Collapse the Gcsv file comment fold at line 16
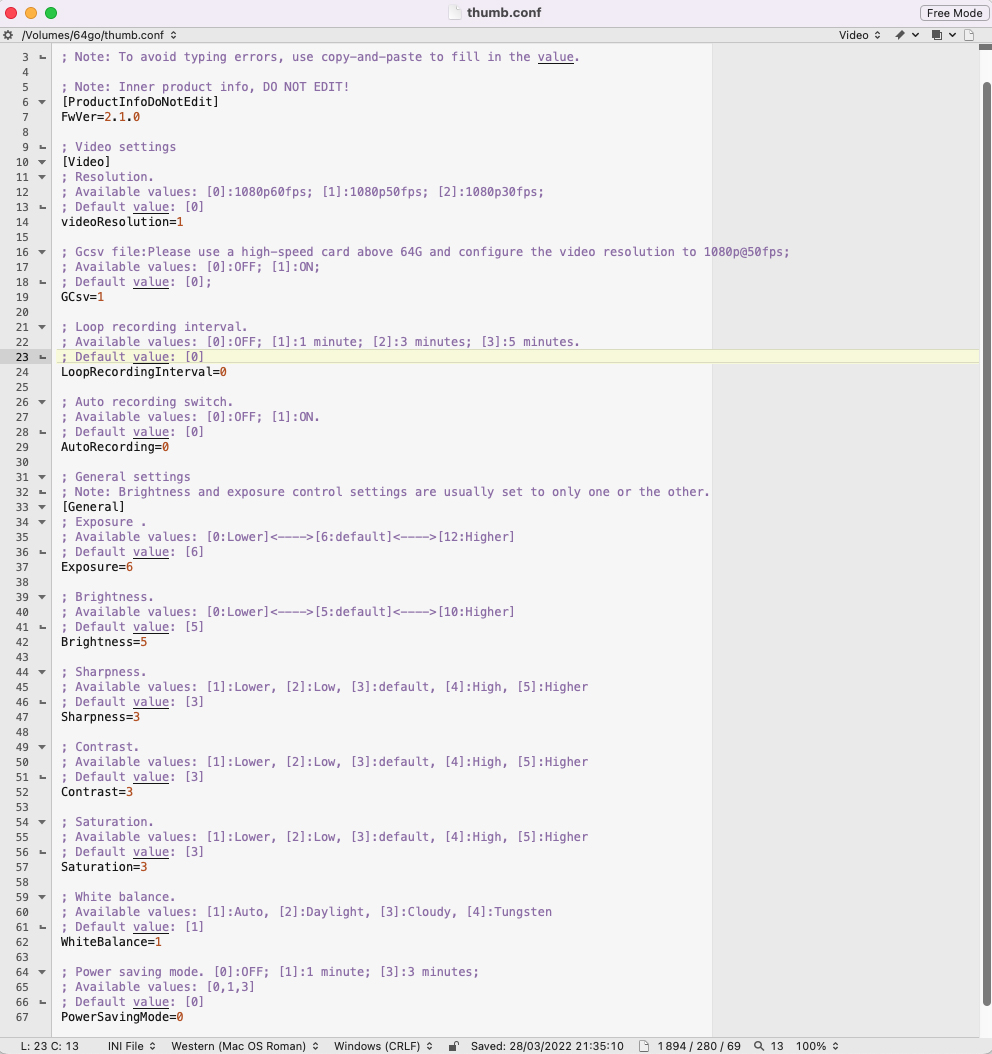The height and width of the screenshot is (1054, 992). coord(42,252)
